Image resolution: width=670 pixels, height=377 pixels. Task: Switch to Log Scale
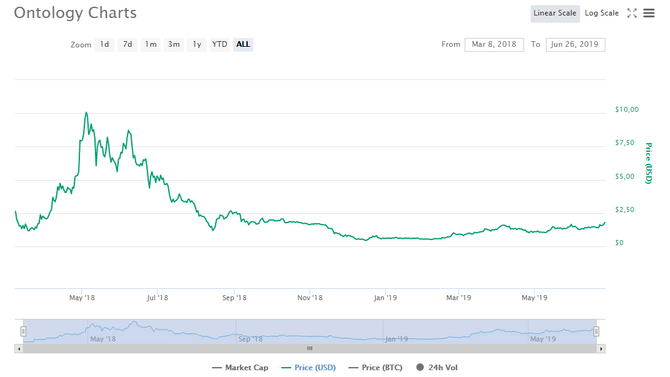(x=601, y=13)
